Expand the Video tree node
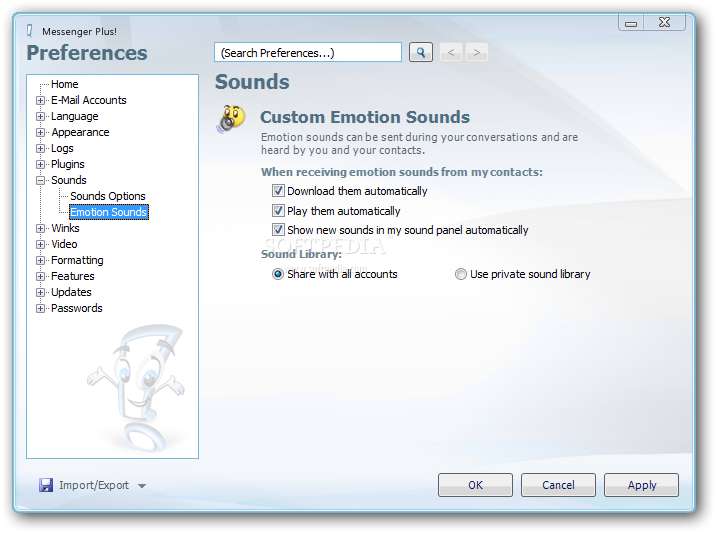This screenshot has width=716, height=533. pyautogui.click(x=41, y=244)
